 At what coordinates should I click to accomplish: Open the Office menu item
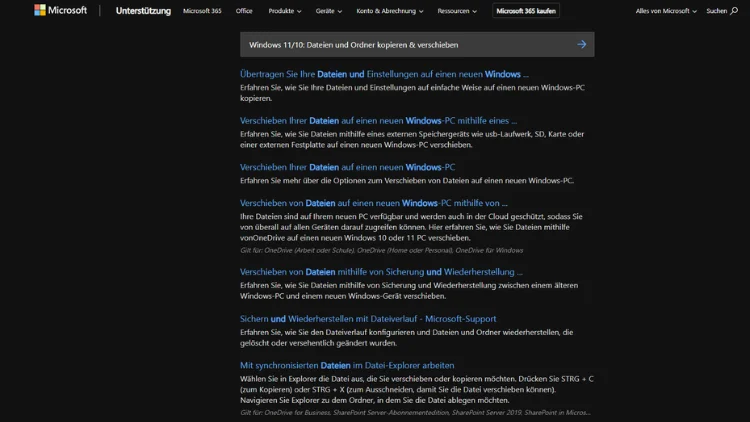(244, 11)
